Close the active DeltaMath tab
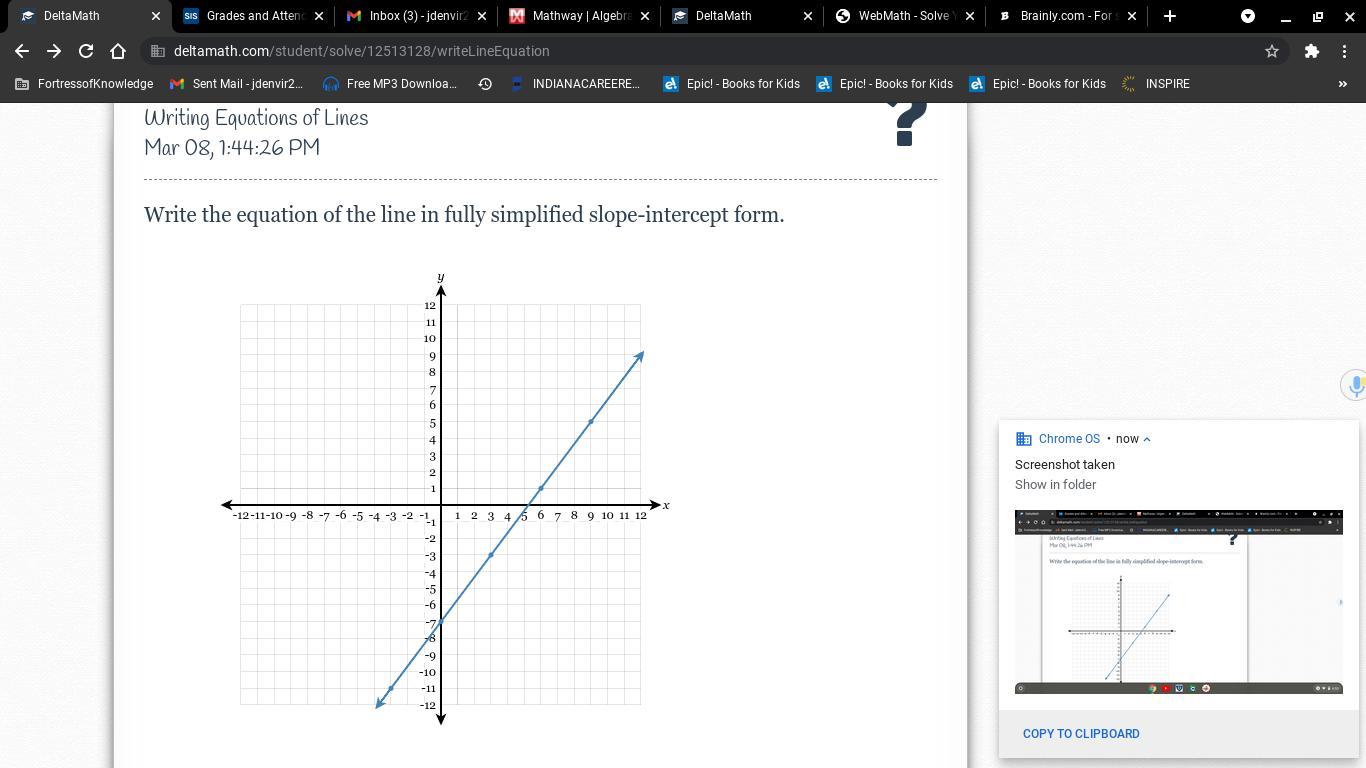This screenshot has width=1366, height=768. coord(156,16)
